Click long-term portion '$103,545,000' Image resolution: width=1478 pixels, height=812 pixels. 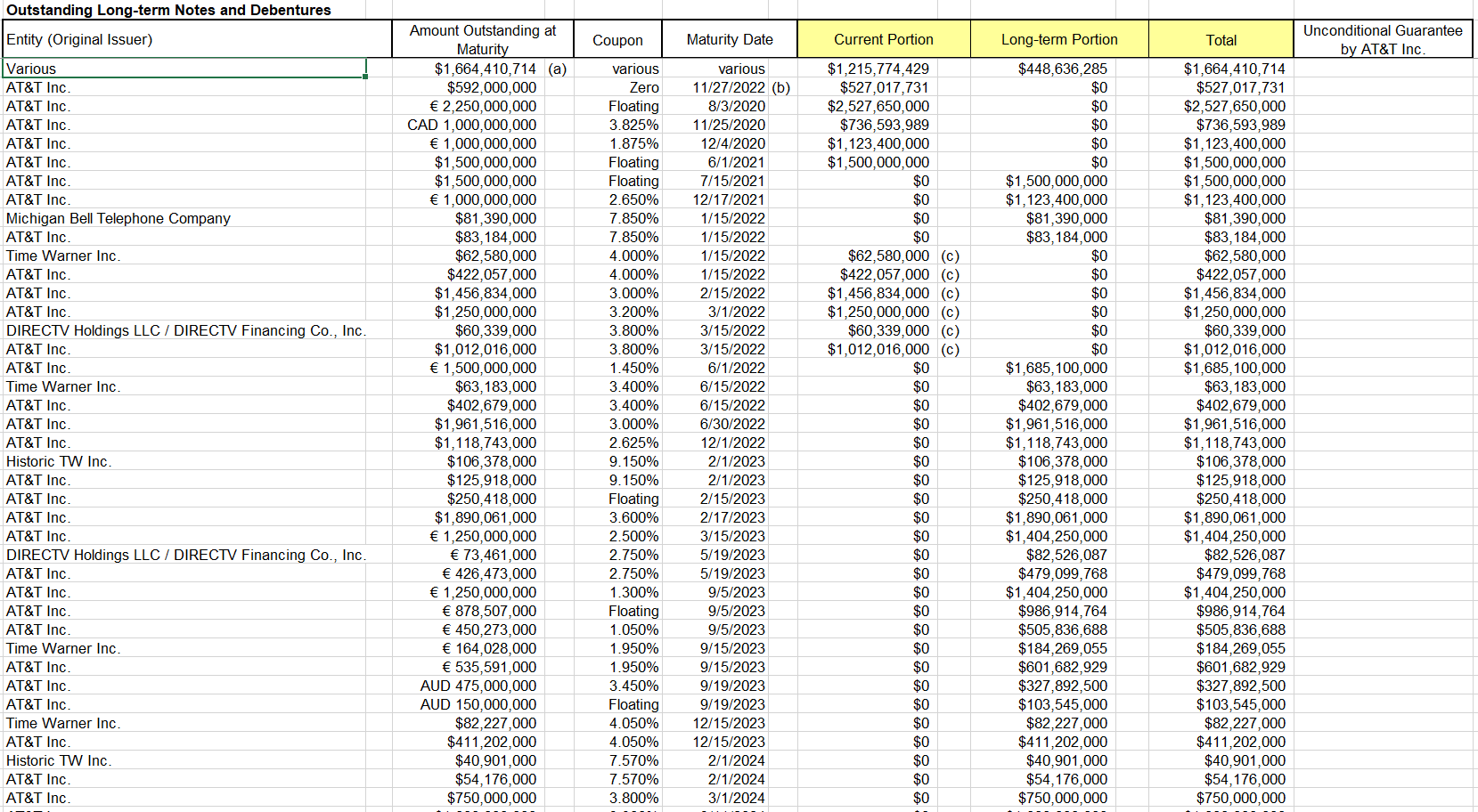click(1041, 704)
